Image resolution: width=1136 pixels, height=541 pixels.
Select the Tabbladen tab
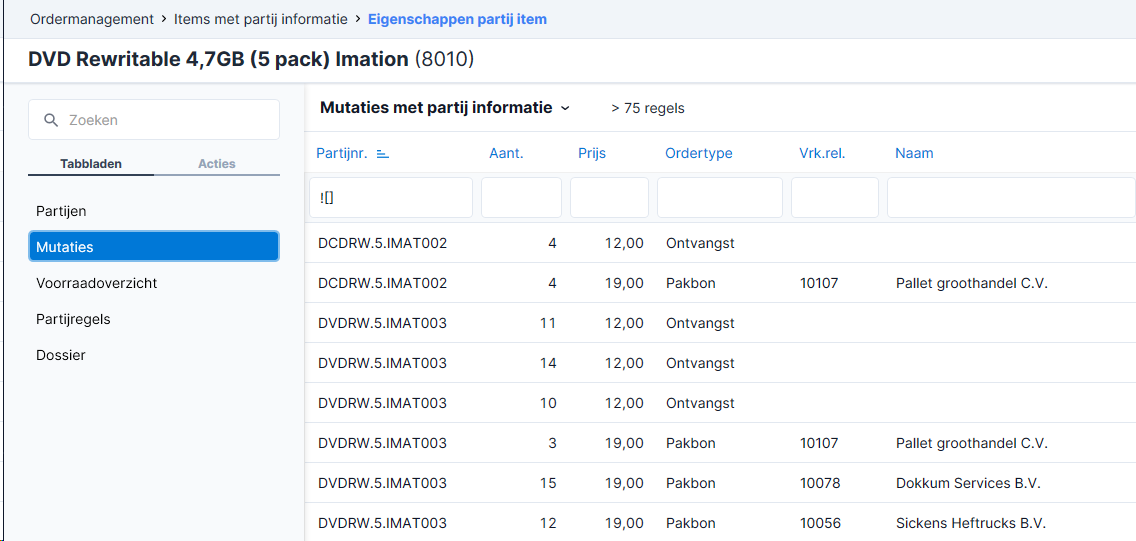(x=91, y=164)
